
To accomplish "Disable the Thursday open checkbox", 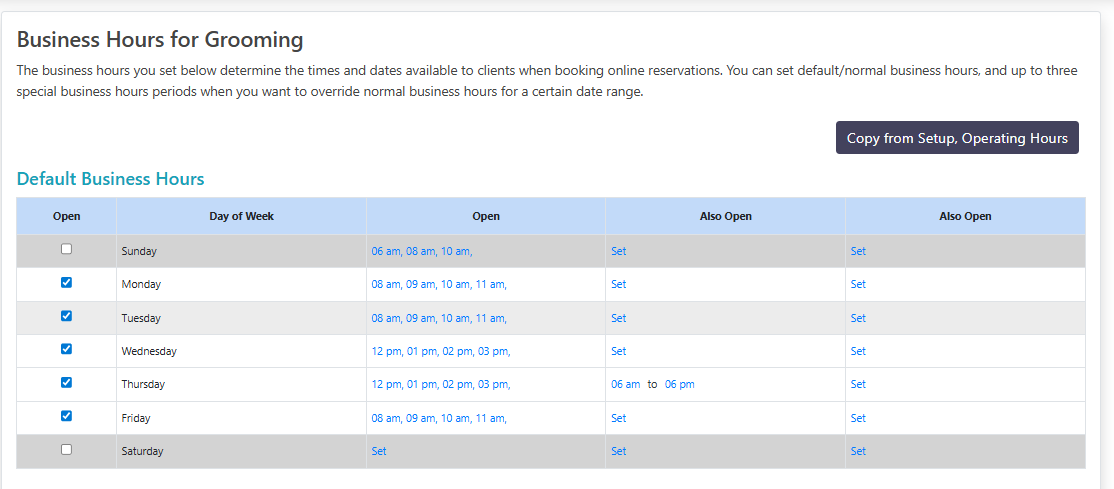I will click(66, 382).
